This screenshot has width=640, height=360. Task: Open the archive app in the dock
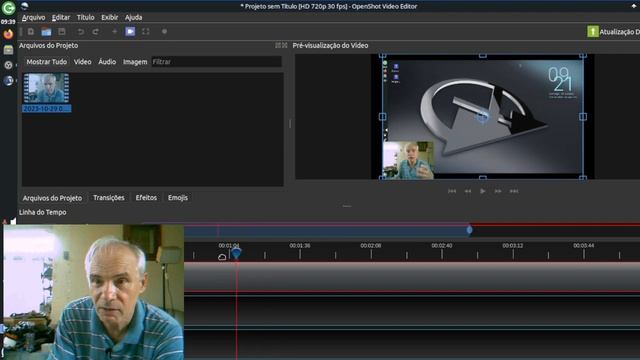coord(8,50)
